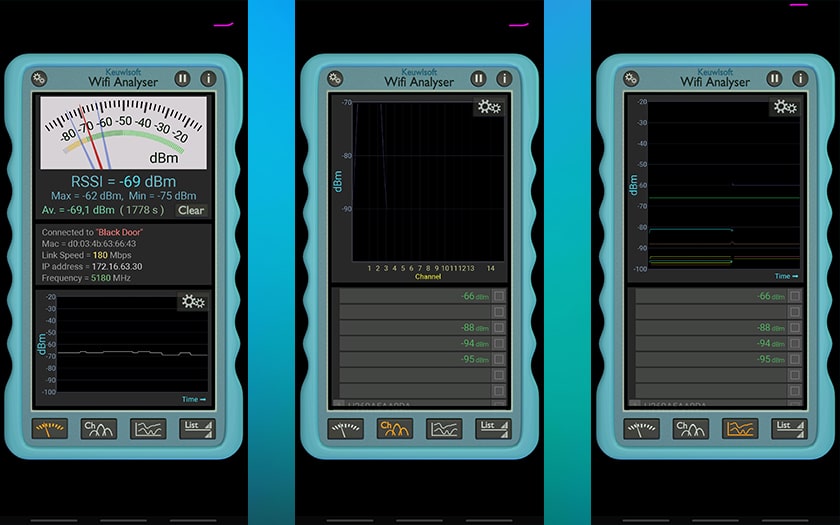Click Frequency = 5180 MHz line

[x=86, y=278]
